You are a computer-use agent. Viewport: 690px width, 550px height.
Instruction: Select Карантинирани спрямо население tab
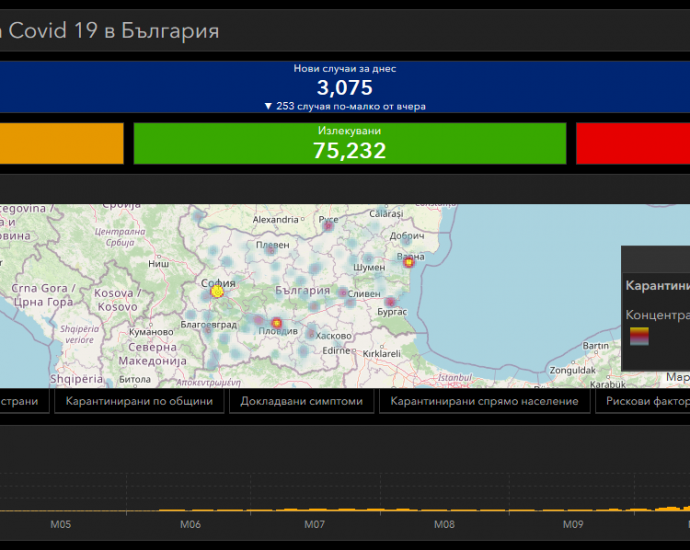coord(484,401)
